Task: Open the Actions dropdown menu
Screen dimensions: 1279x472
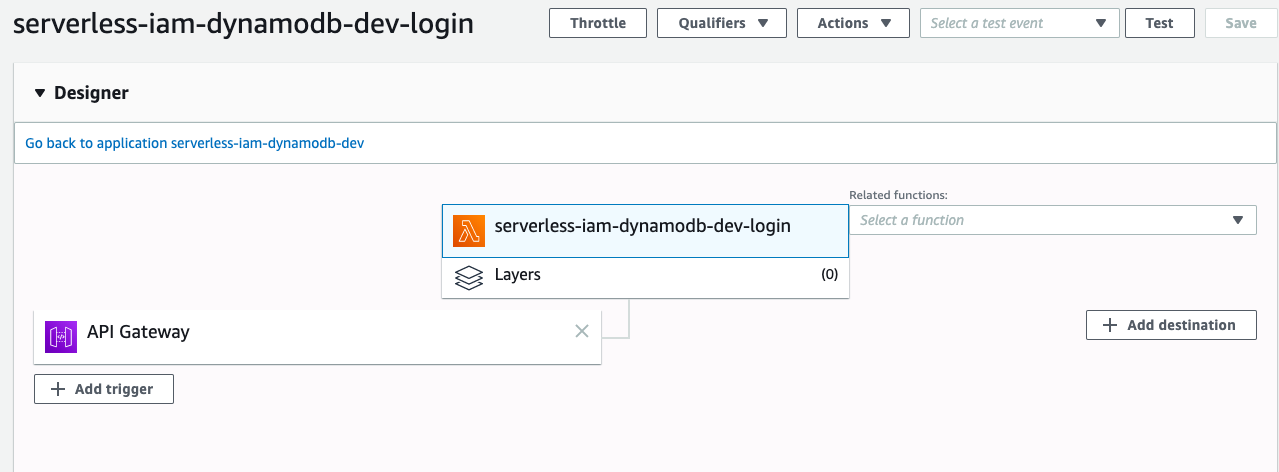Action: click(853, 23)
